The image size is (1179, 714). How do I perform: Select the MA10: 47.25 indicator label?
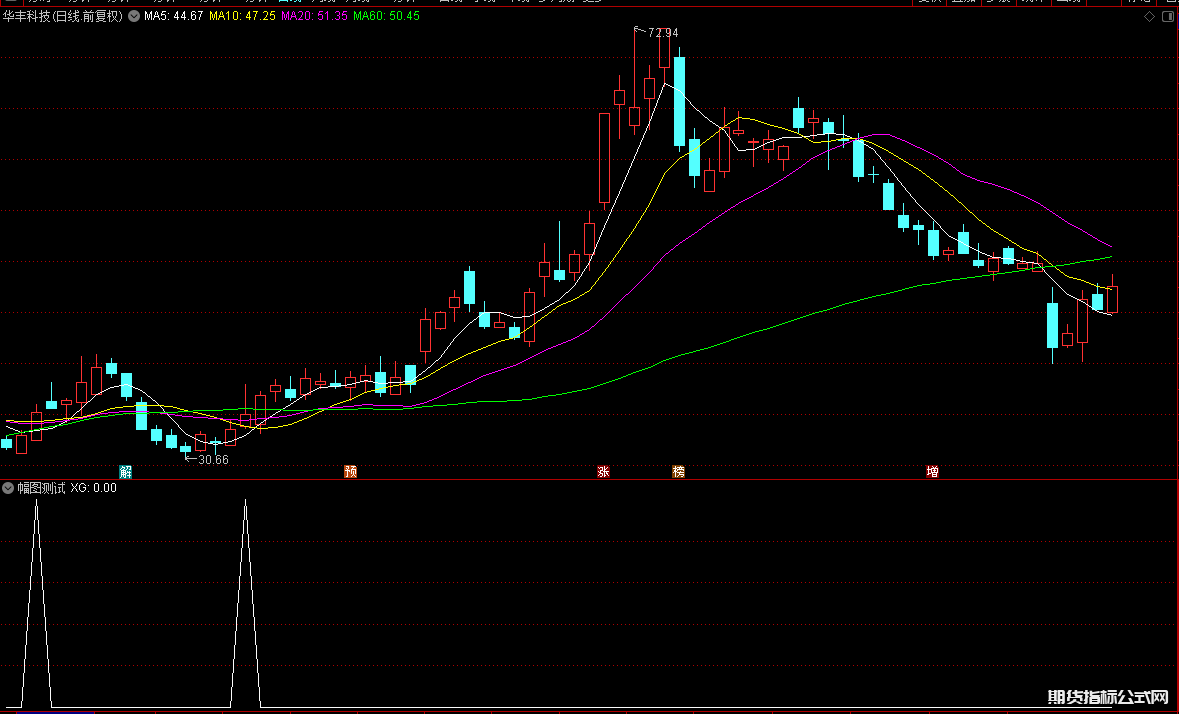tap(242, 16)
